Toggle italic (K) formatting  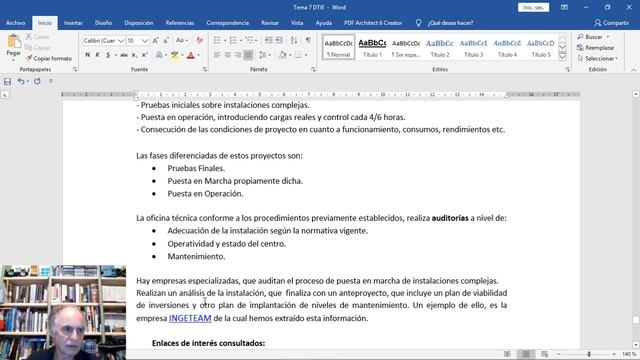pos(98,55)
